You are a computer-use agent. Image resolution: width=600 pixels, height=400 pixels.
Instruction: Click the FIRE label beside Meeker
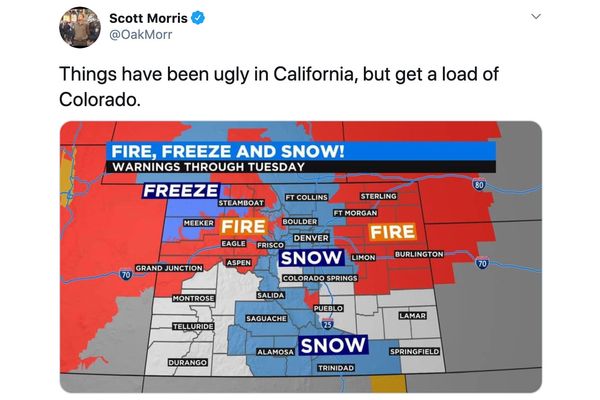[242, 227]
